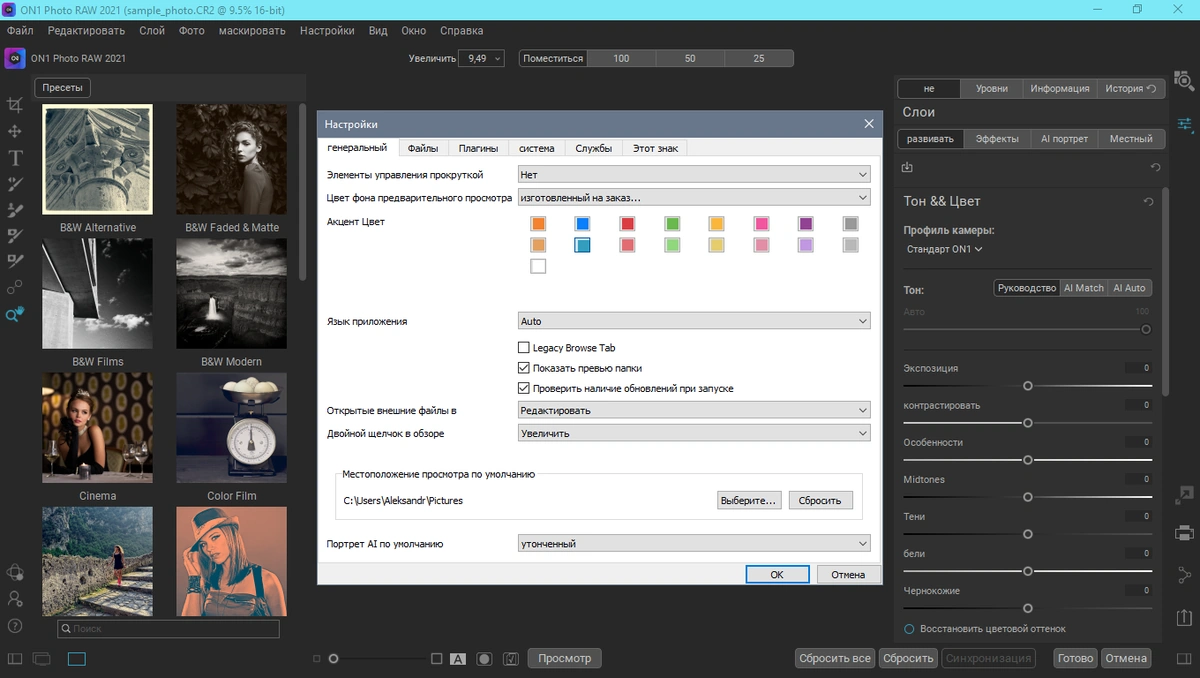Select the Crop tool in left toolbar
The height and width of the screenshot is (678, 1200).
(x=15, y=105)
